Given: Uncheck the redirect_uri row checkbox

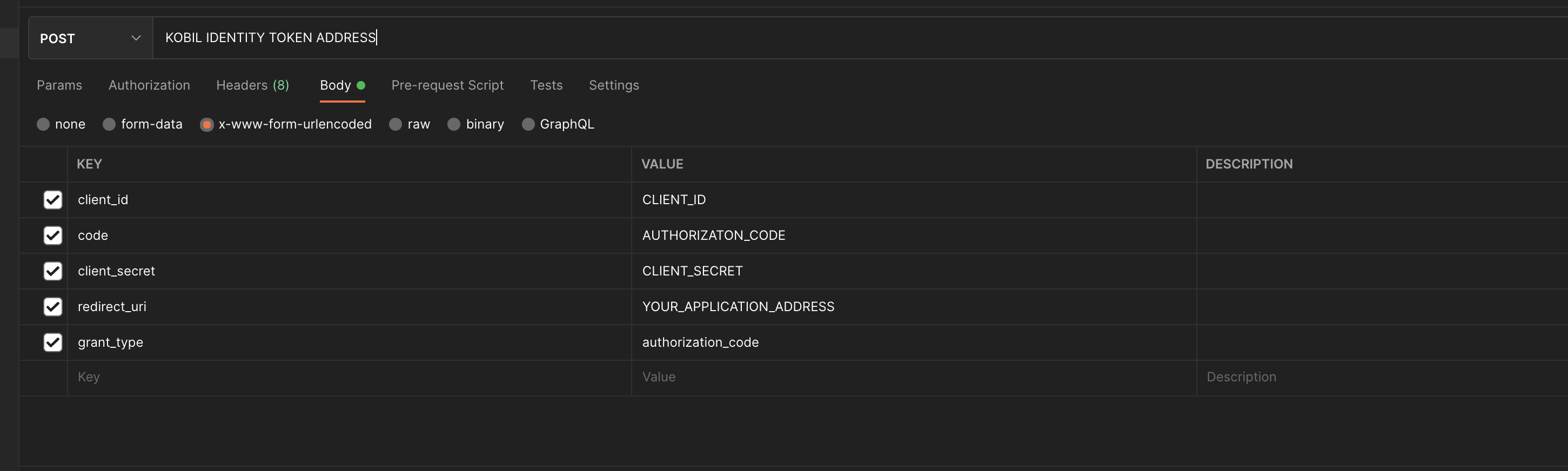Looking at the screenshot, I should pyautogui.click(x=53, y=307).
